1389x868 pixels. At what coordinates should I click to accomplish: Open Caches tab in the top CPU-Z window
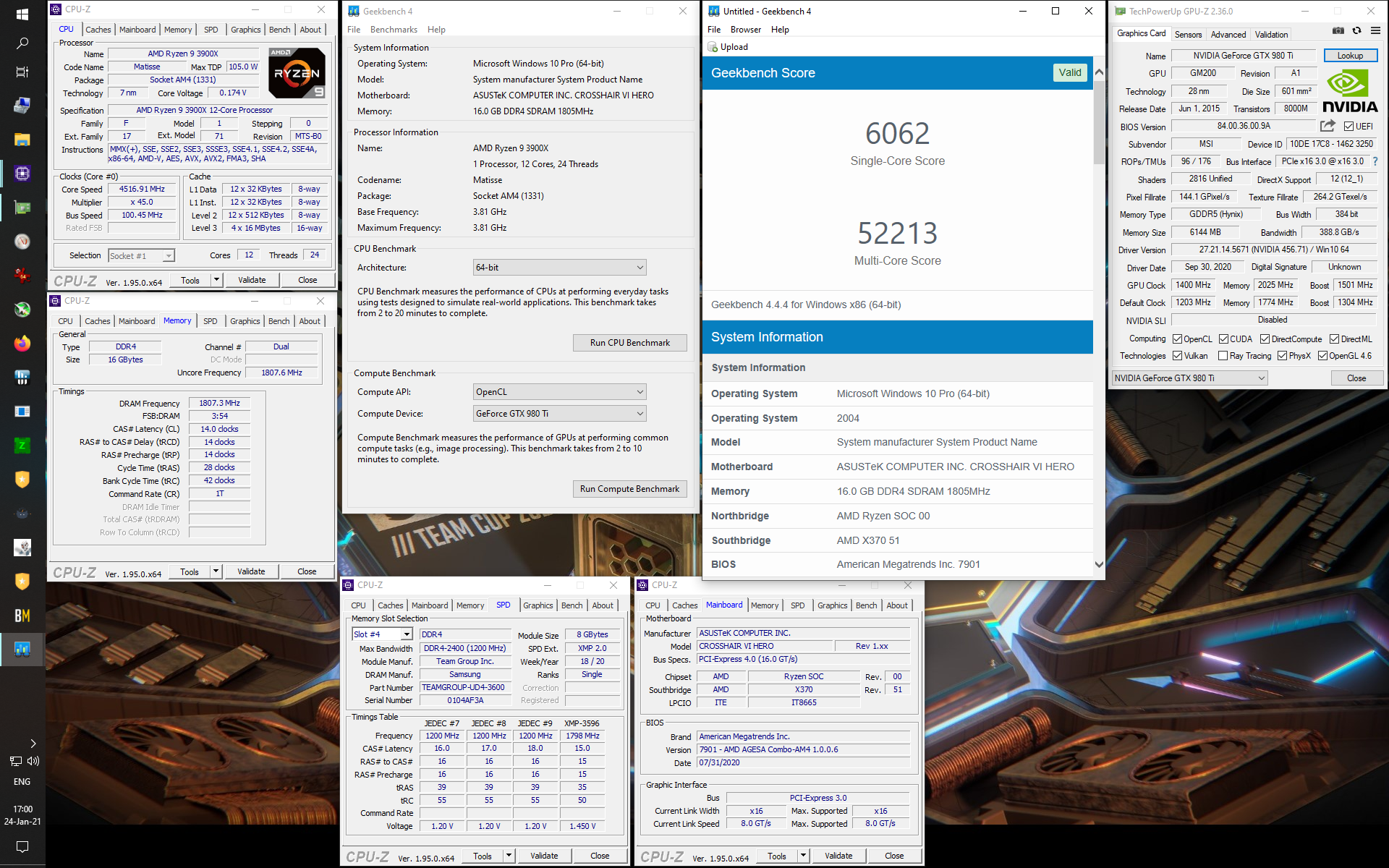pos(98,30)
